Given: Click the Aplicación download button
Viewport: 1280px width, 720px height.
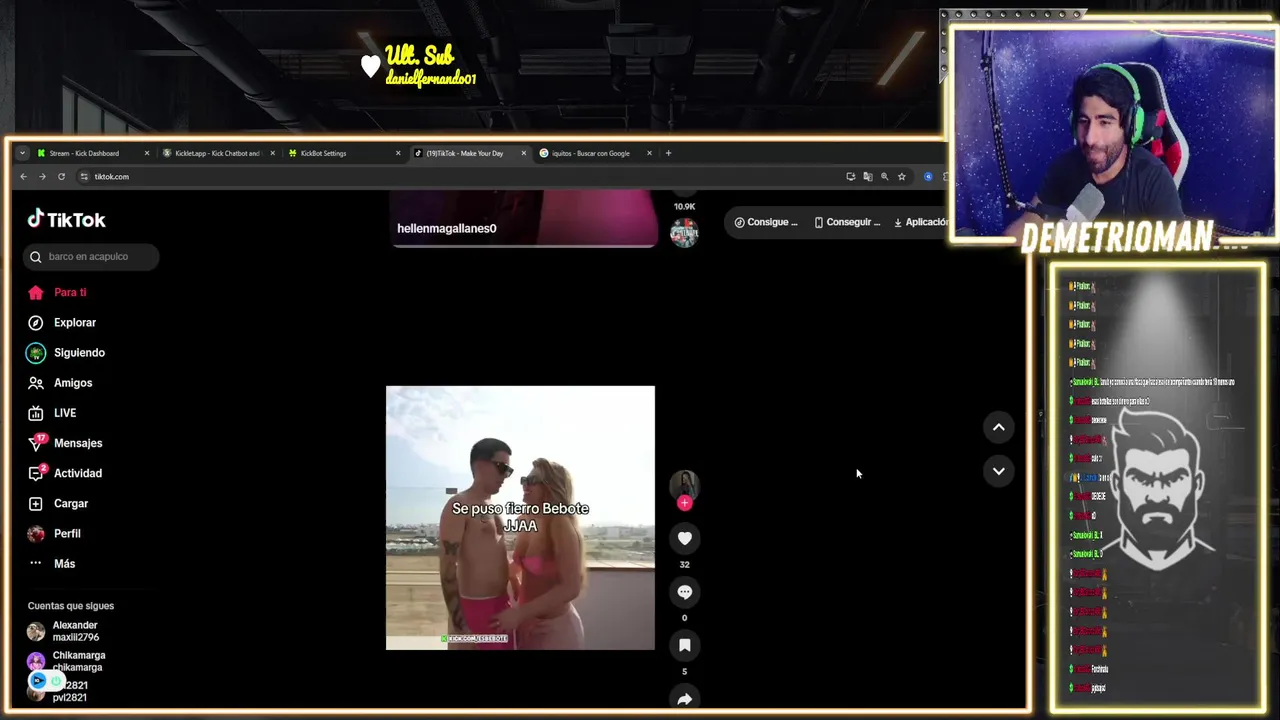Looking at the screenshot, I should 920,222.
